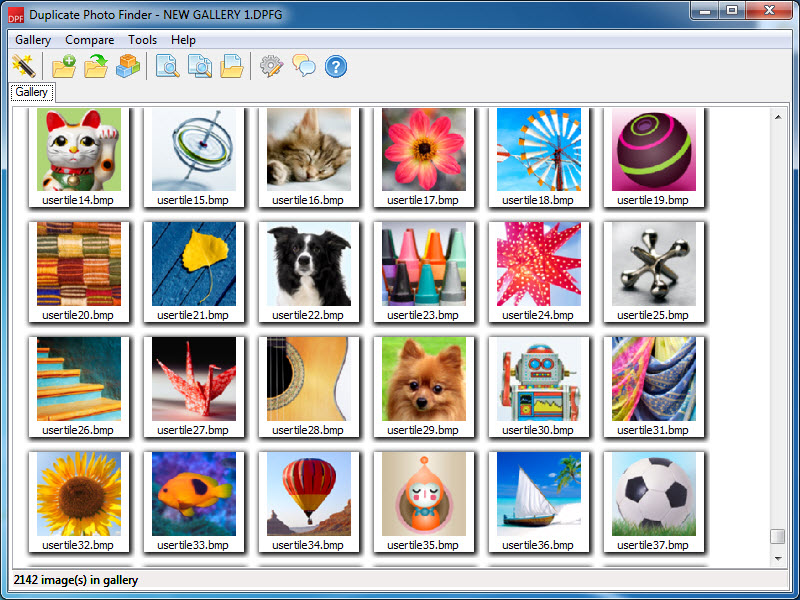The height and width of the screenshot is (600, 800).
Task: Select the usertile22.bmp dog thumbnail
Action: (x=309, y=264)
